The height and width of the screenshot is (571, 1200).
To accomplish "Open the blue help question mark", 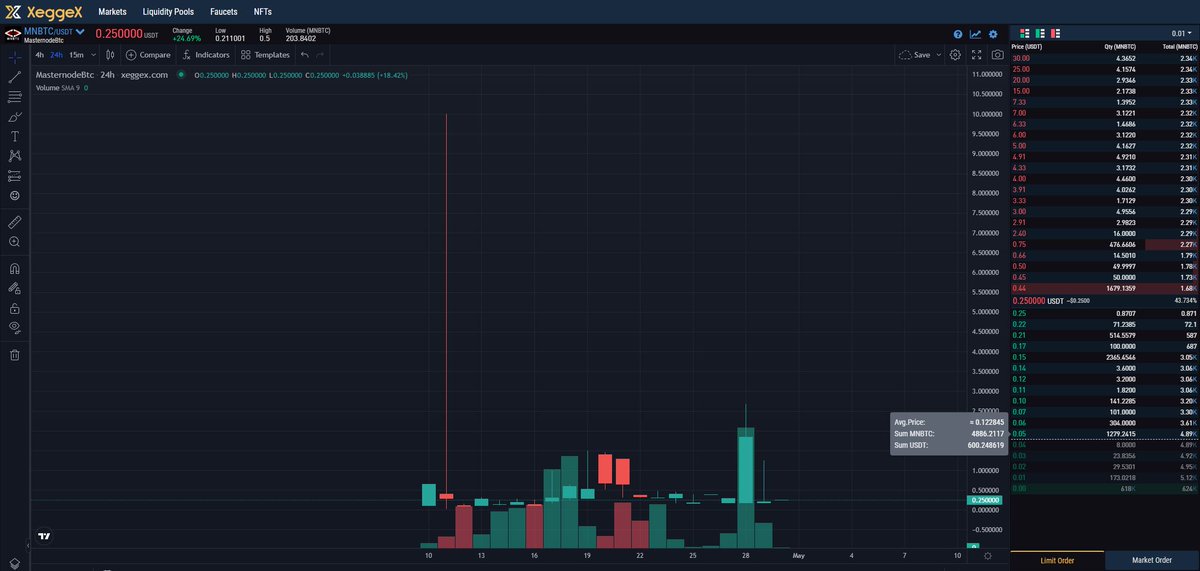I will pyautogui.click(x=958, y=34).
